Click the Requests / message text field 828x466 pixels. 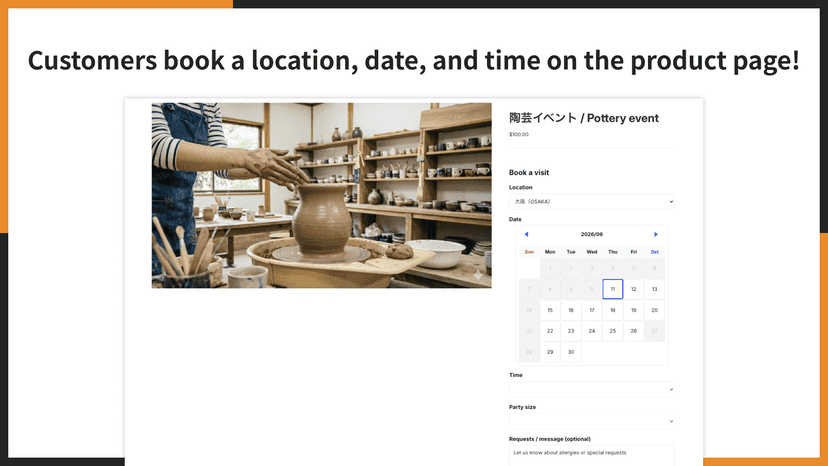tap(591, 455)
